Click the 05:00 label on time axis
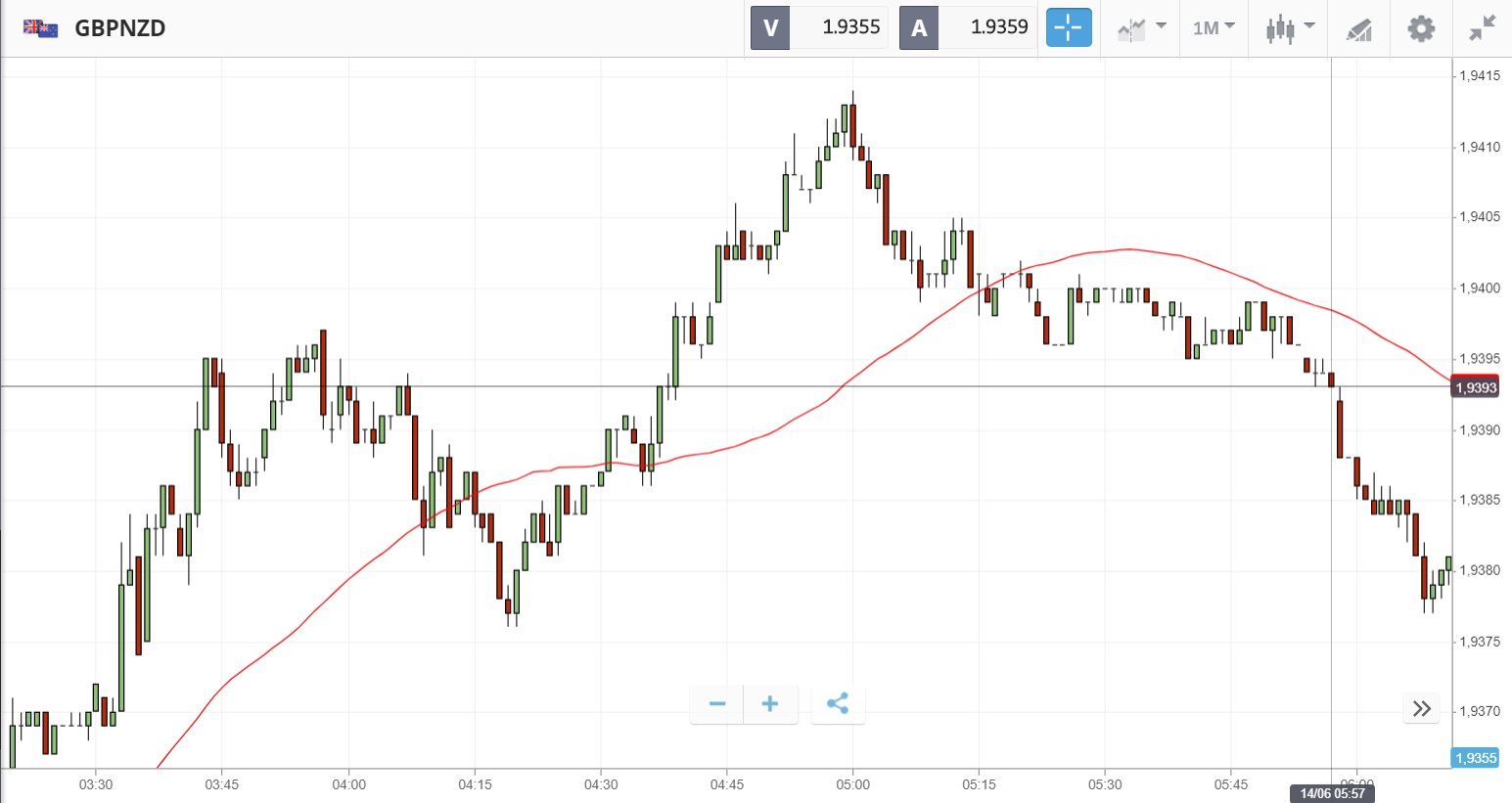Image resolution: width=1512 pixels, height=803 pixels. (x=852, y=784)
